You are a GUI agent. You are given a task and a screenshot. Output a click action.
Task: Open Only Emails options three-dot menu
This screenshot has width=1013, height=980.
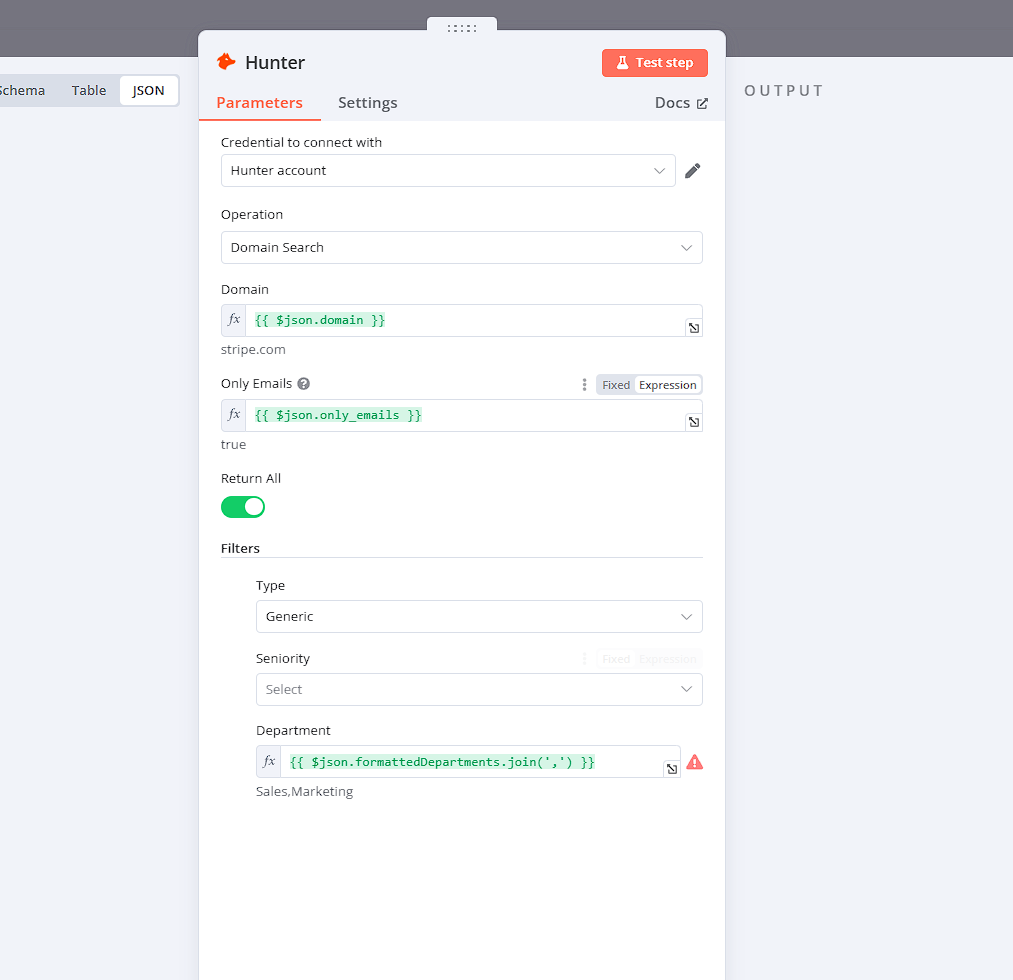pos(584,385)
